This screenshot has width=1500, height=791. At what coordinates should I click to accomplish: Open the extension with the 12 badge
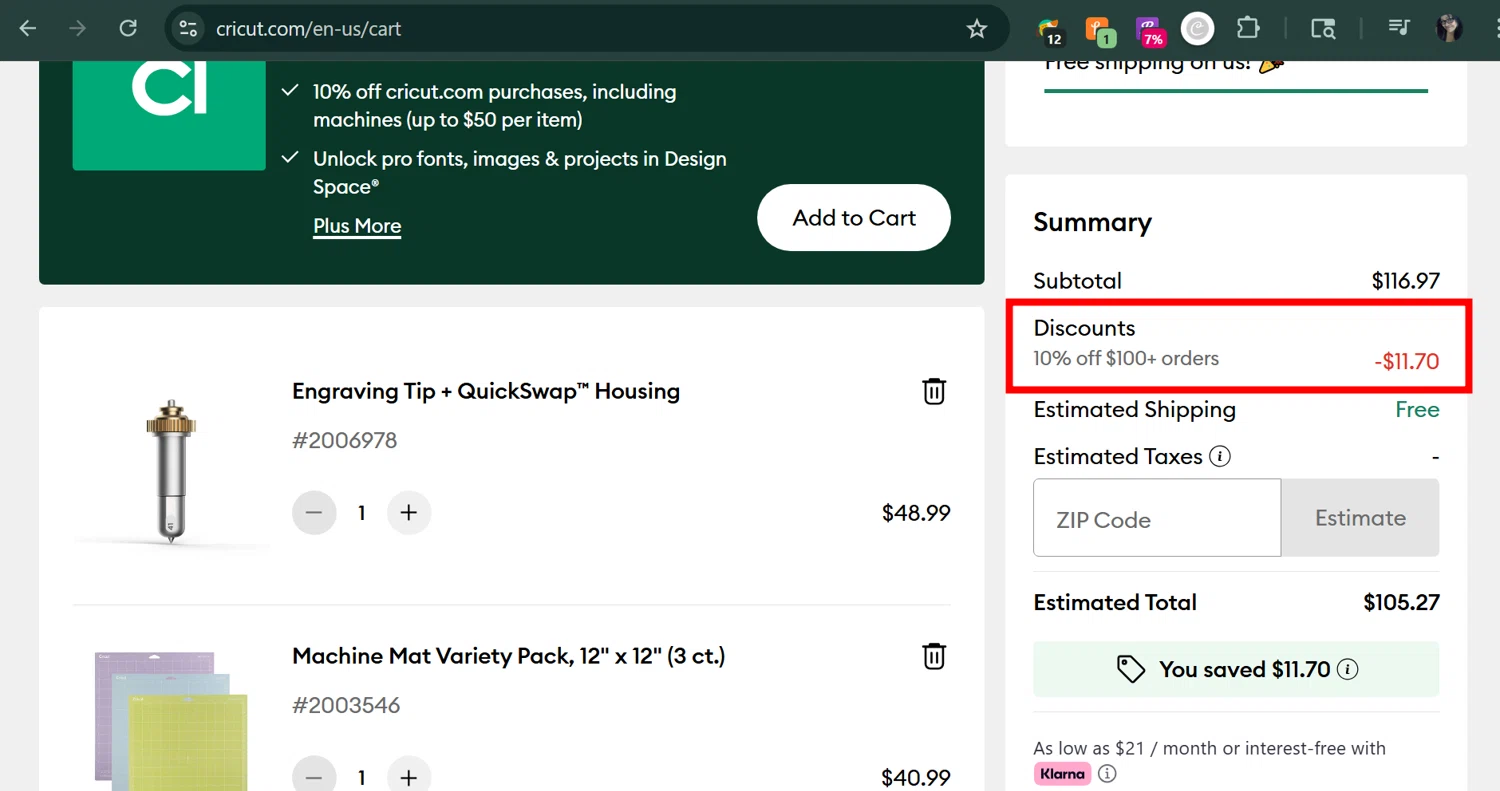(1049, 30)
